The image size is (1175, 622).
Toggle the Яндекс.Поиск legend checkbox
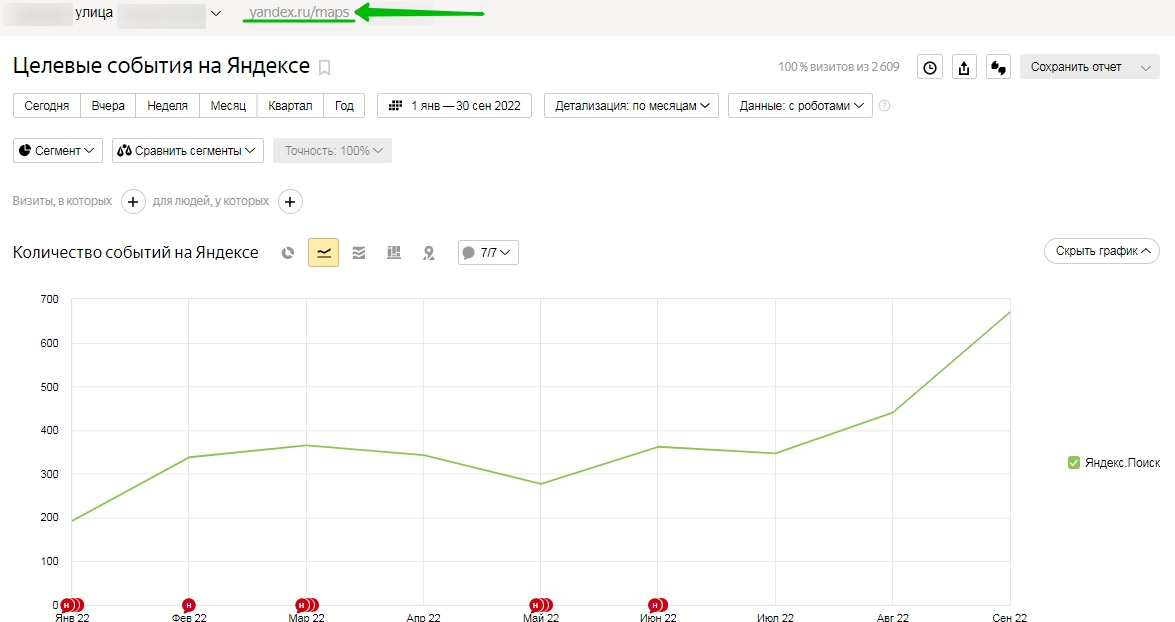pos(1073,462)
